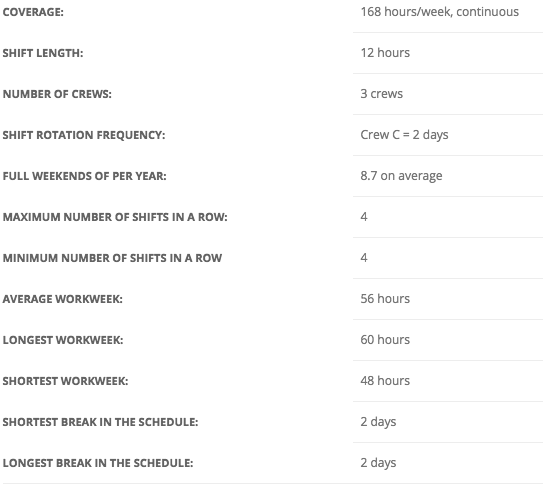Click the COVERAGE label

tap(33, 12)
